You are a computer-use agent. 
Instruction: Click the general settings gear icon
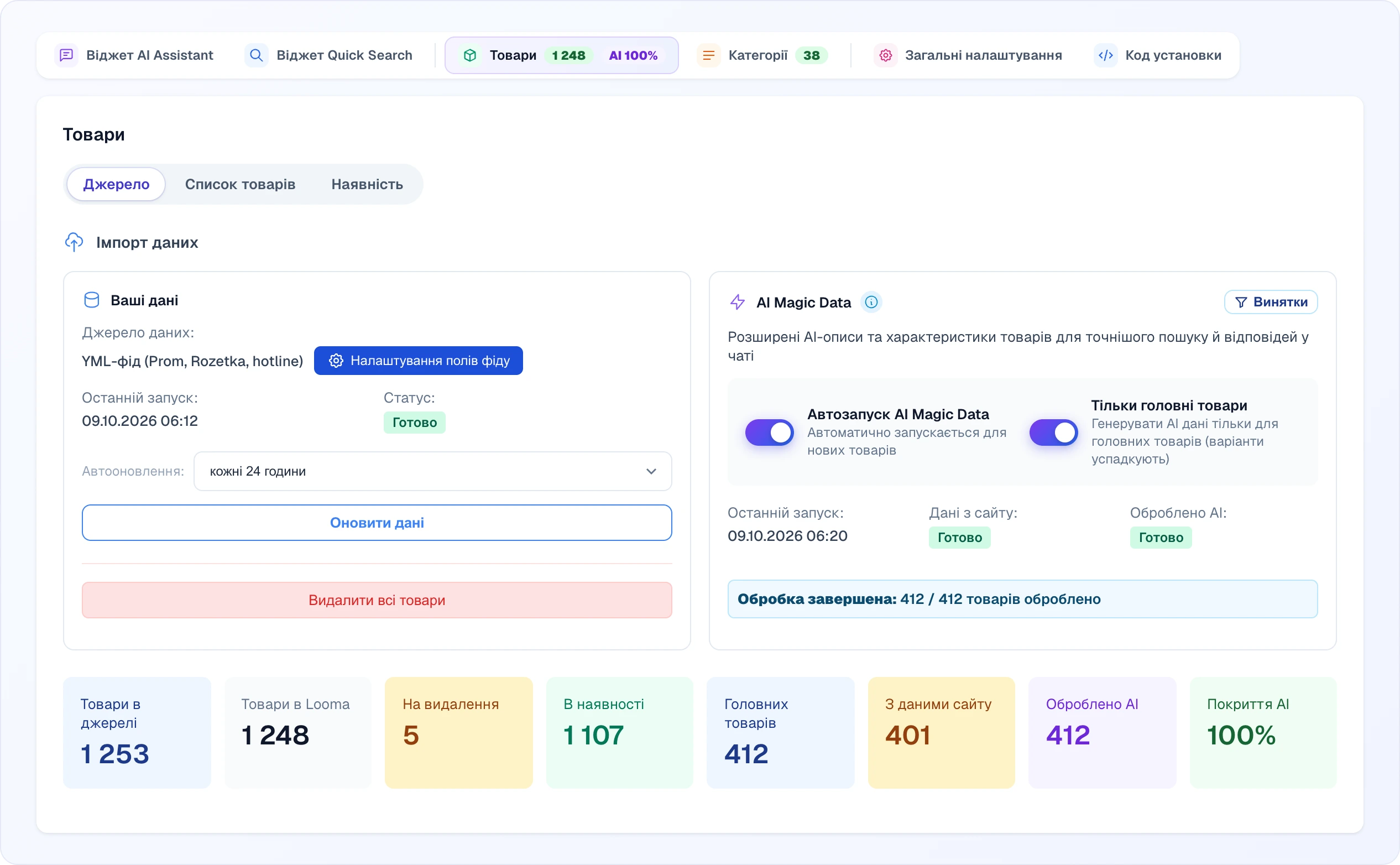[x=885, y=55]
